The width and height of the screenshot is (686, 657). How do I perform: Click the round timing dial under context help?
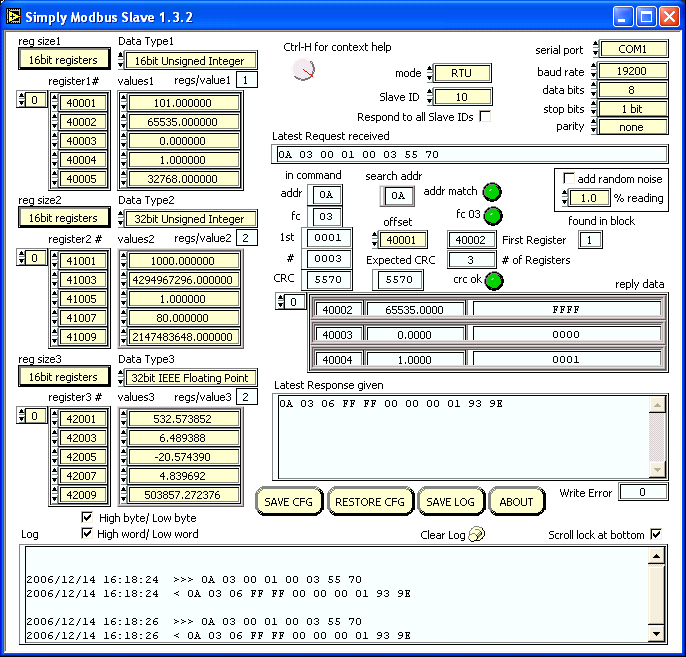[304, 69]
